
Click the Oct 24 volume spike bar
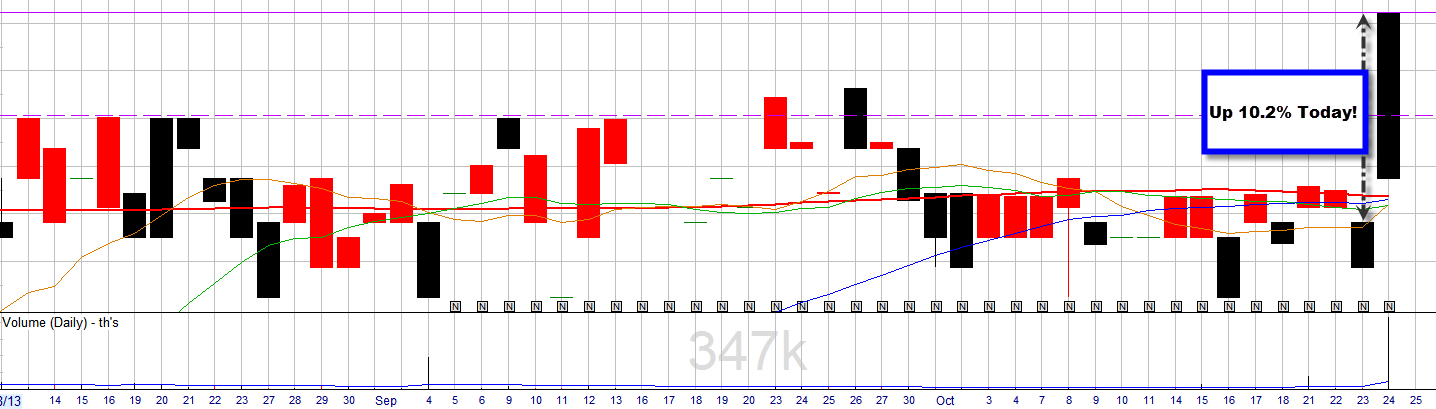[x=1389, y=351]
